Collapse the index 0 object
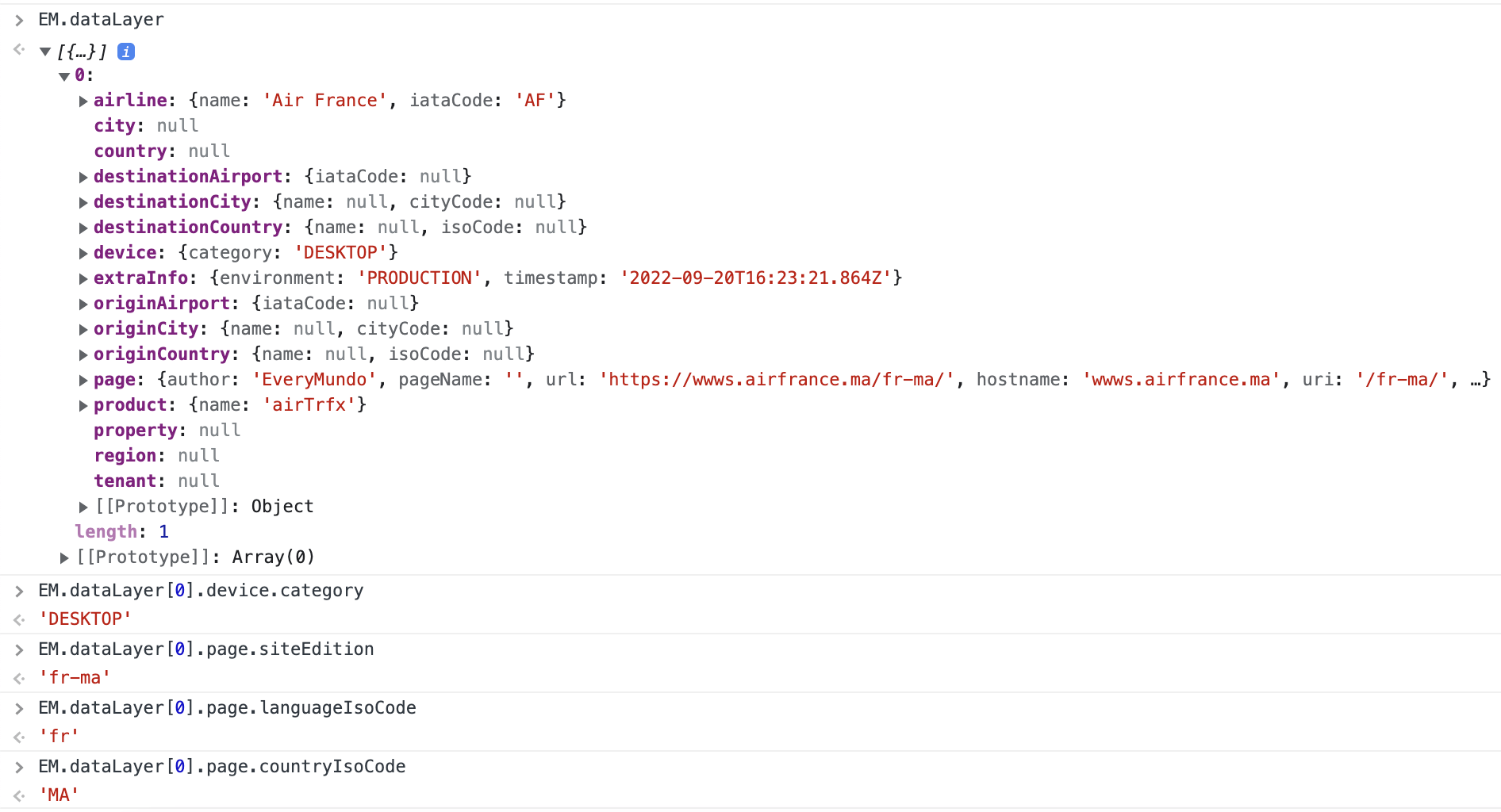 [64, 76]
